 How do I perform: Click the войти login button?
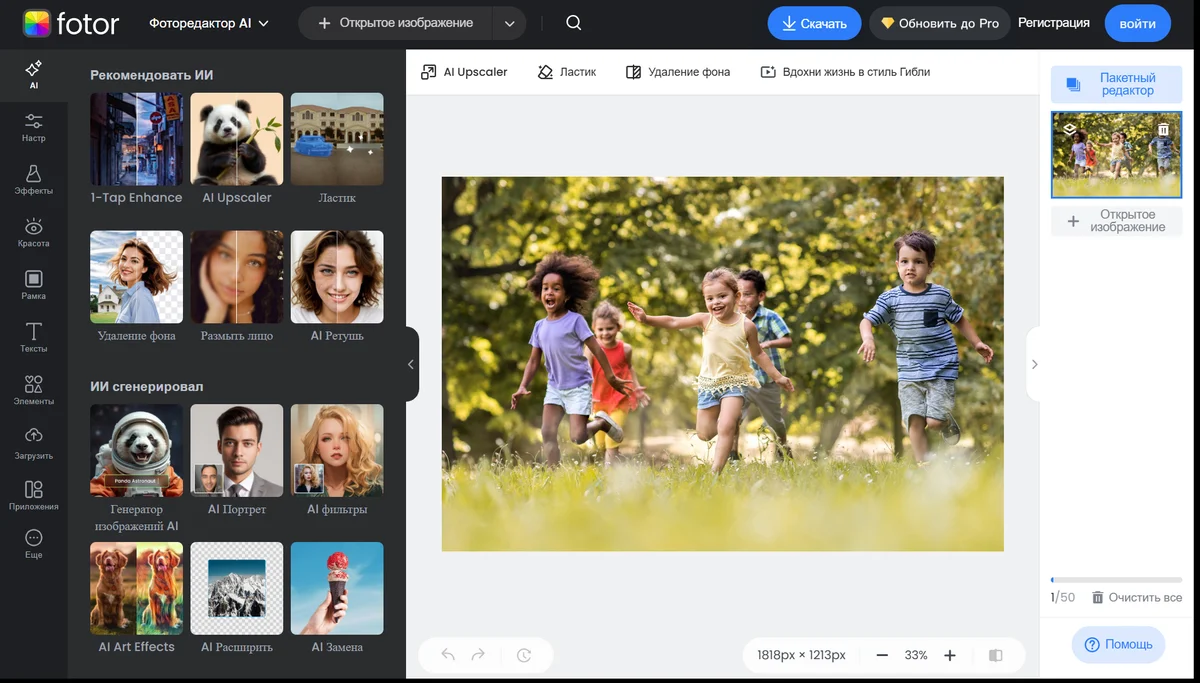[x=1138, y=23]
